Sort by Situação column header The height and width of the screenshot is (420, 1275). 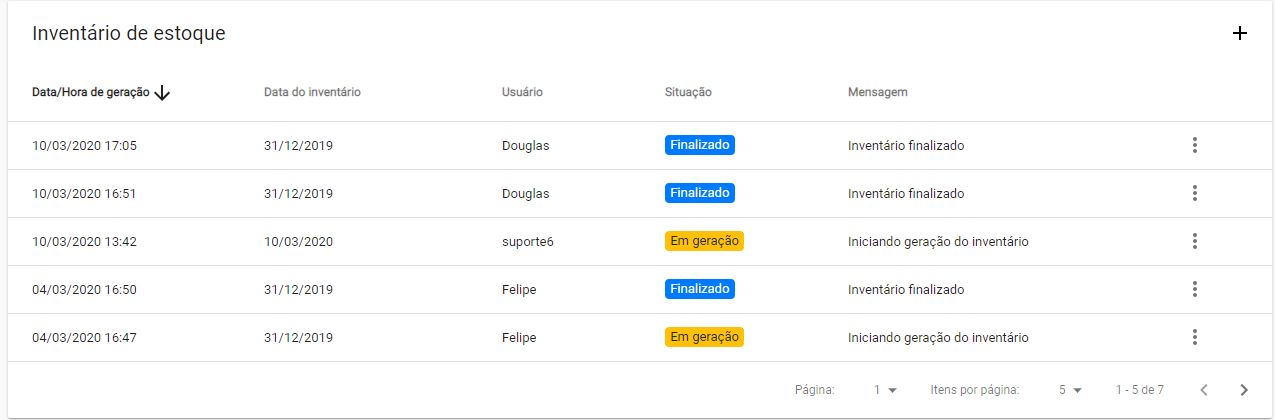click(x=688, y=92)
